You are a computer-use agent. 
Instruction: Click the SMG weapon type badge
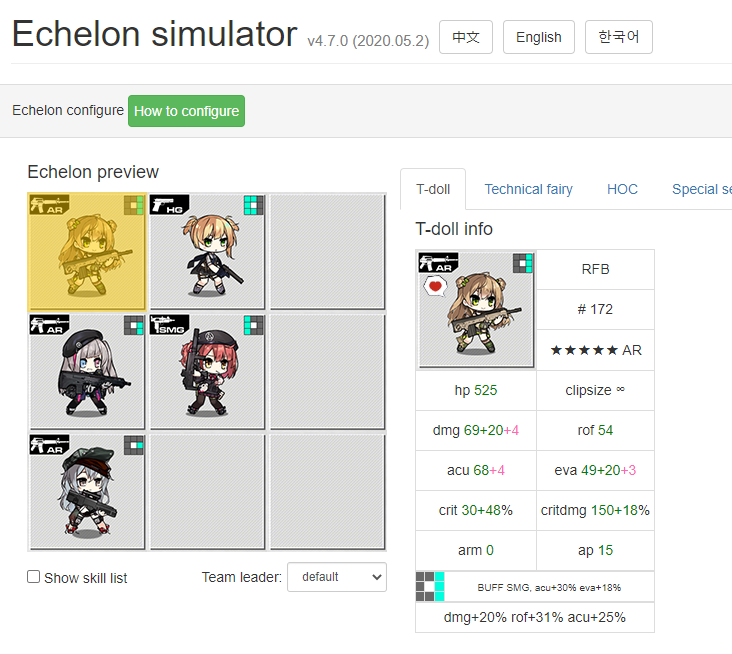tap(169, 324)
